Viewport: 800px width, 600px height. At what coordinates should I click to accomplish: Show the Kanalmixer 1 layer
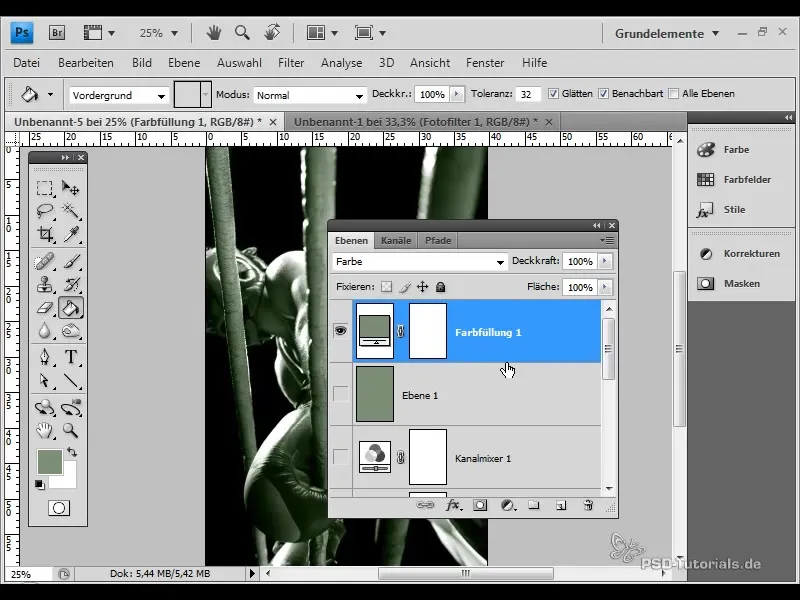[340, 457]
